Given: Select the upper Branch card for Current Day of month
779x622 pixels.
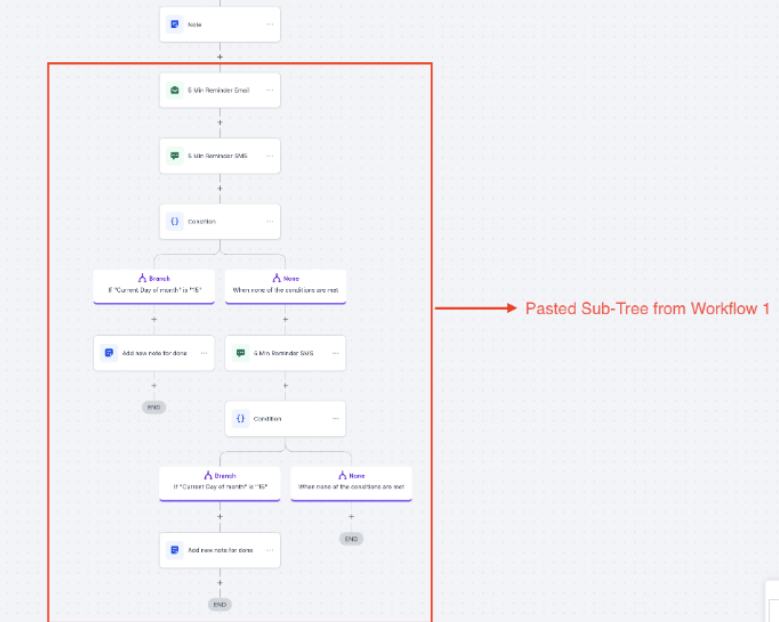Looking at the screenshot, I should pyautogui.click(x=154, y=286).
